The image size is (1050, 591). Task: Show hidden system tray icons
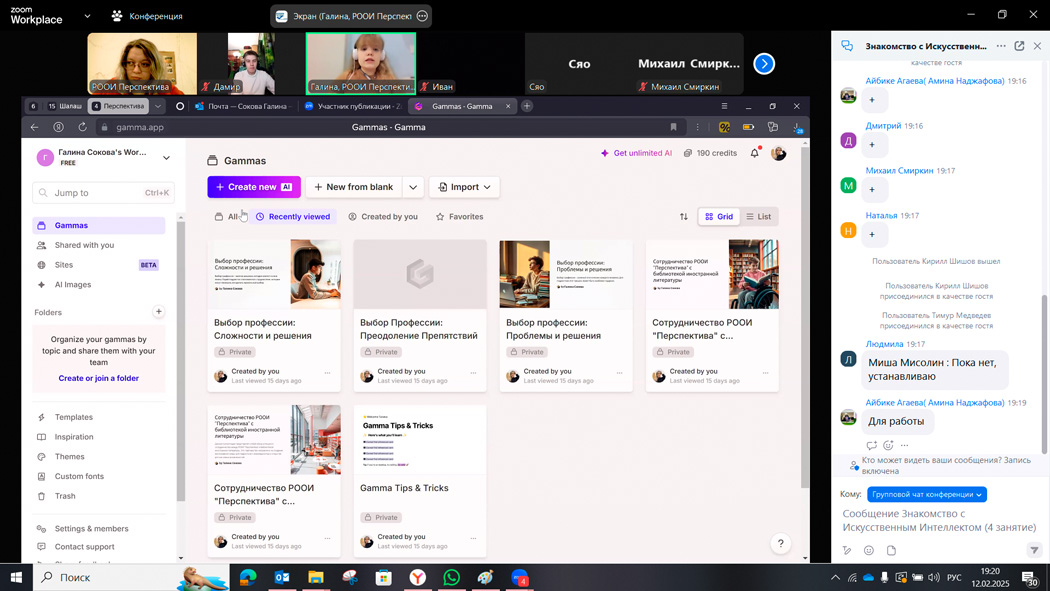[835, 577]
